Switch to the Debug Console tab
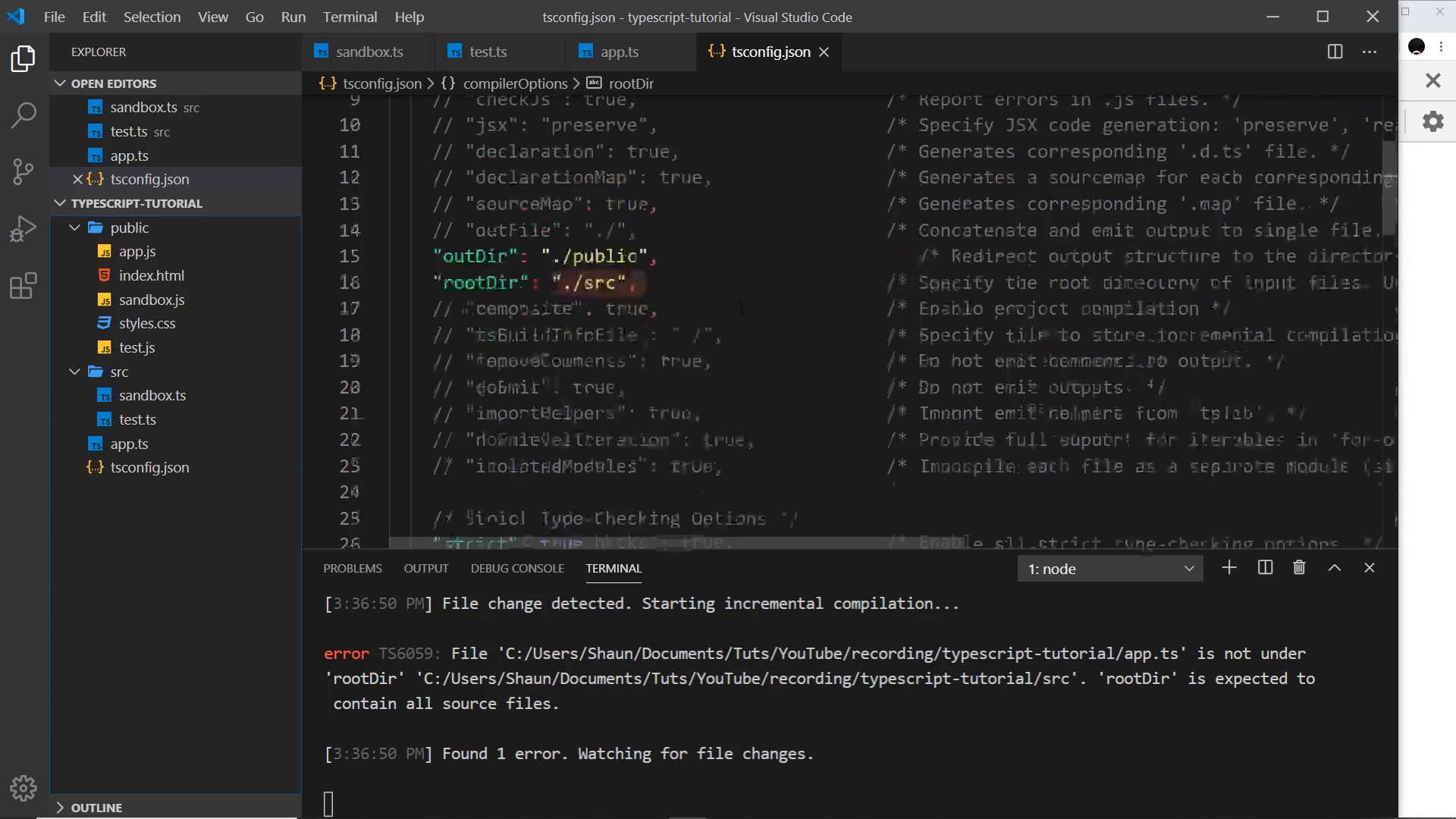This screenshot has height=819, width=1456. point(517,568)
